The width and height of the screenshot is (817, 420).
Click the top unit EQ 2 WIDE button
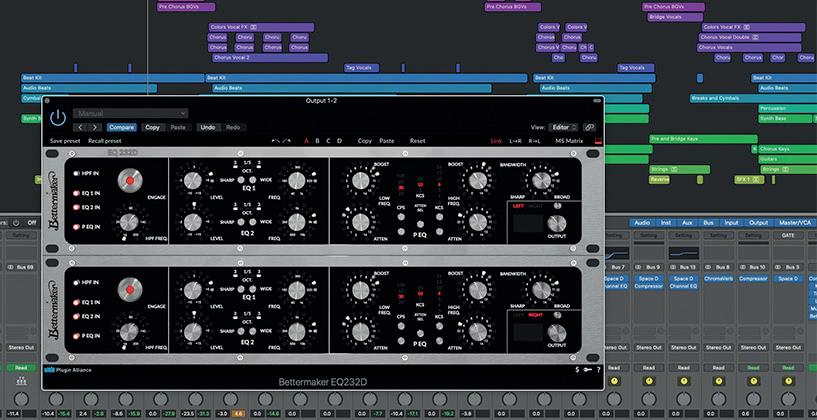click(x=254, y=221)
